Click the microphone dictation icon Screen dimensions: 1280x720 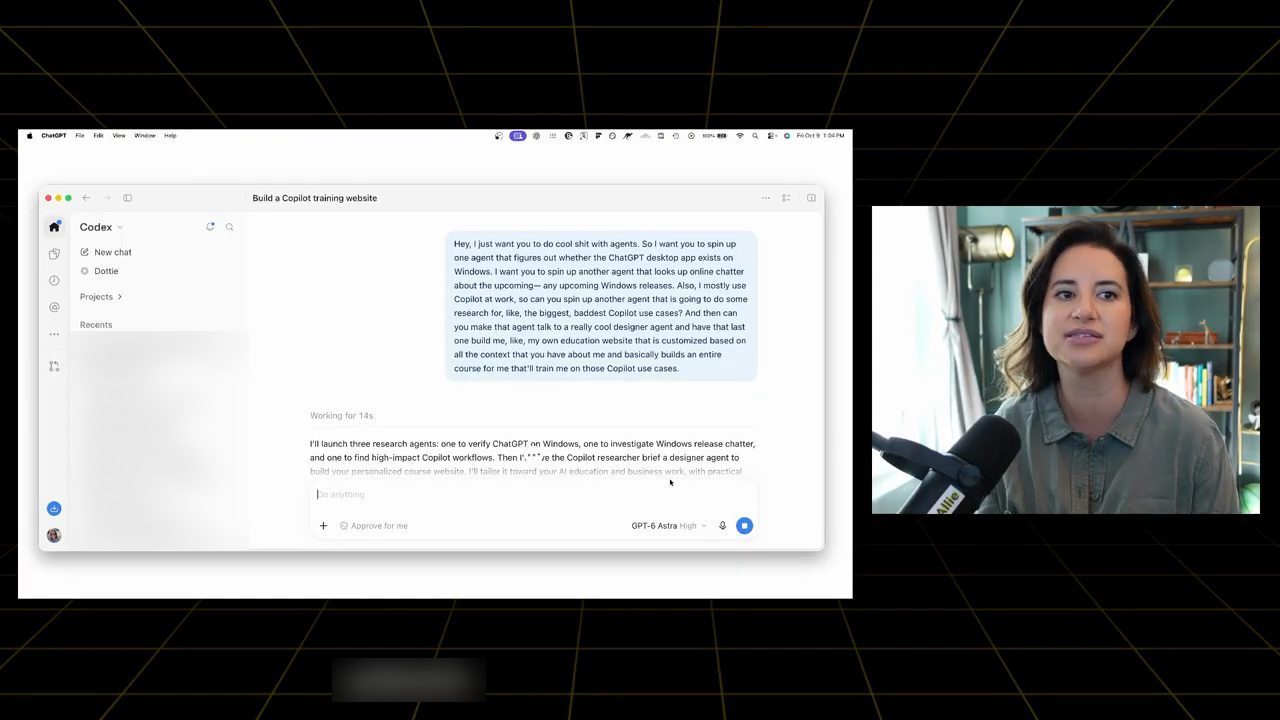722,526
